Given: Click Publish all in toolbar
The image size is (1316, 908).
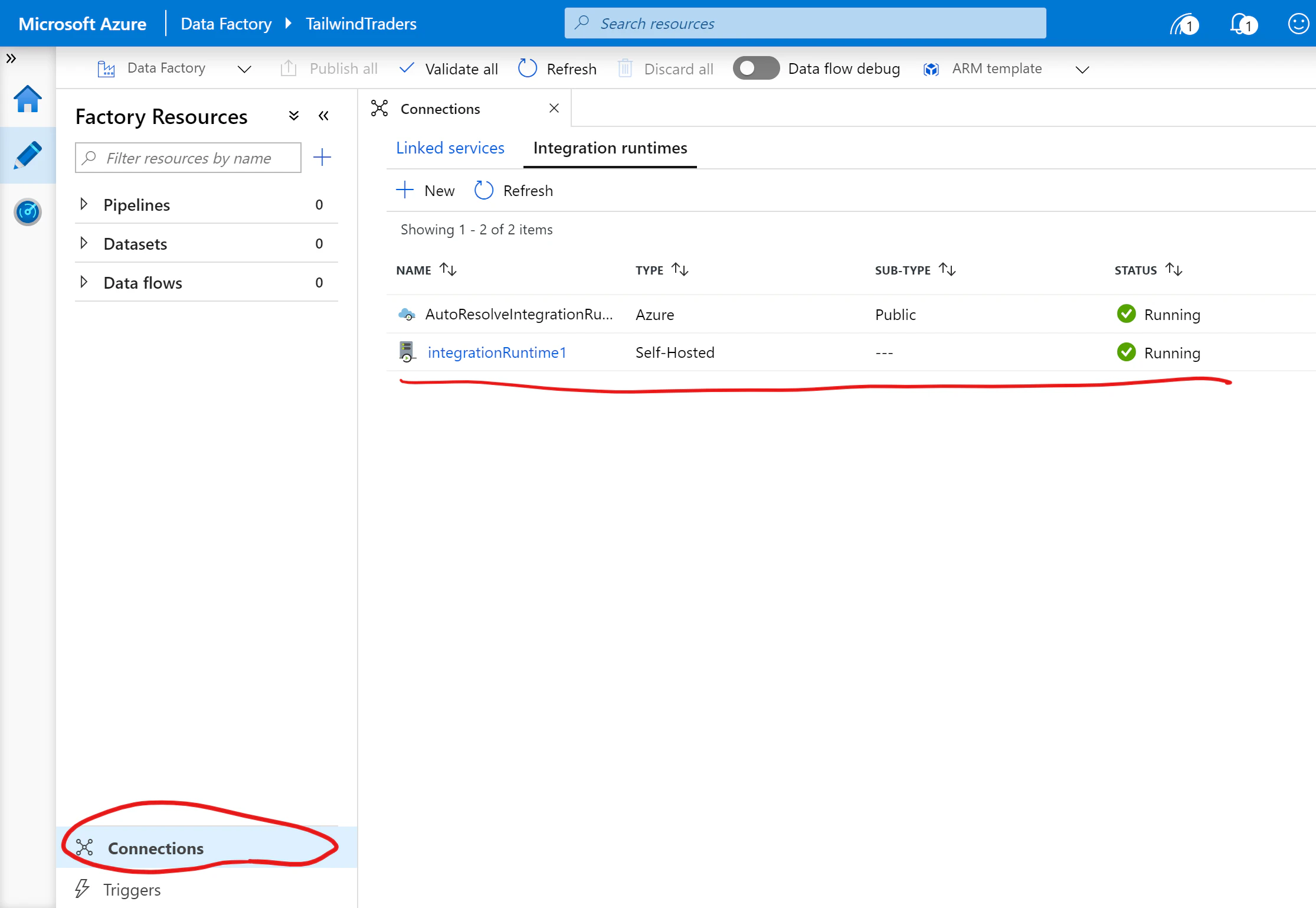Looking at the screenshot, I should [329, 68].
